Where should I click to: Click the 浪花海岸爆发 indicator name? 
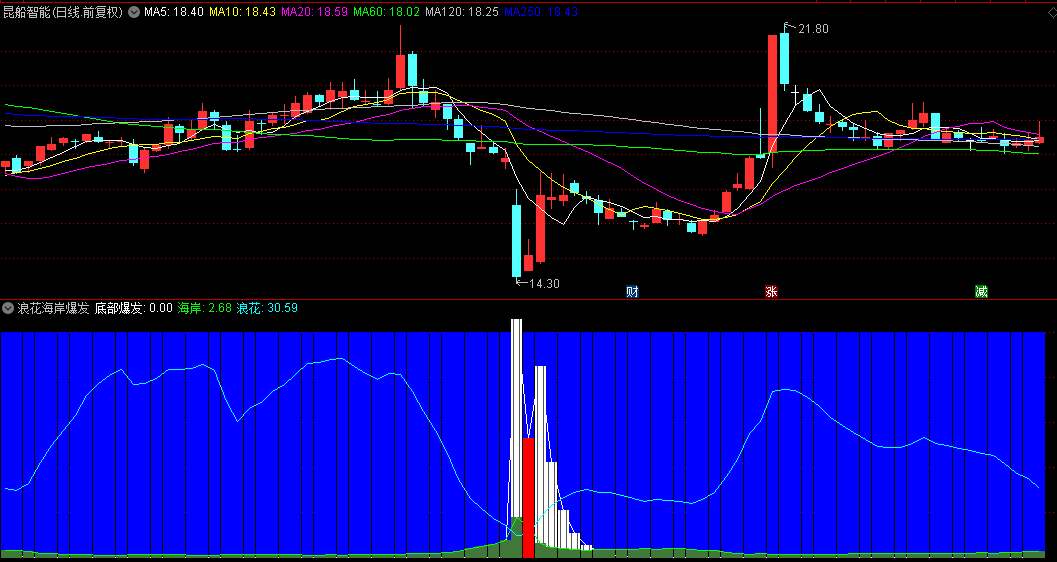tap(53, 309)
